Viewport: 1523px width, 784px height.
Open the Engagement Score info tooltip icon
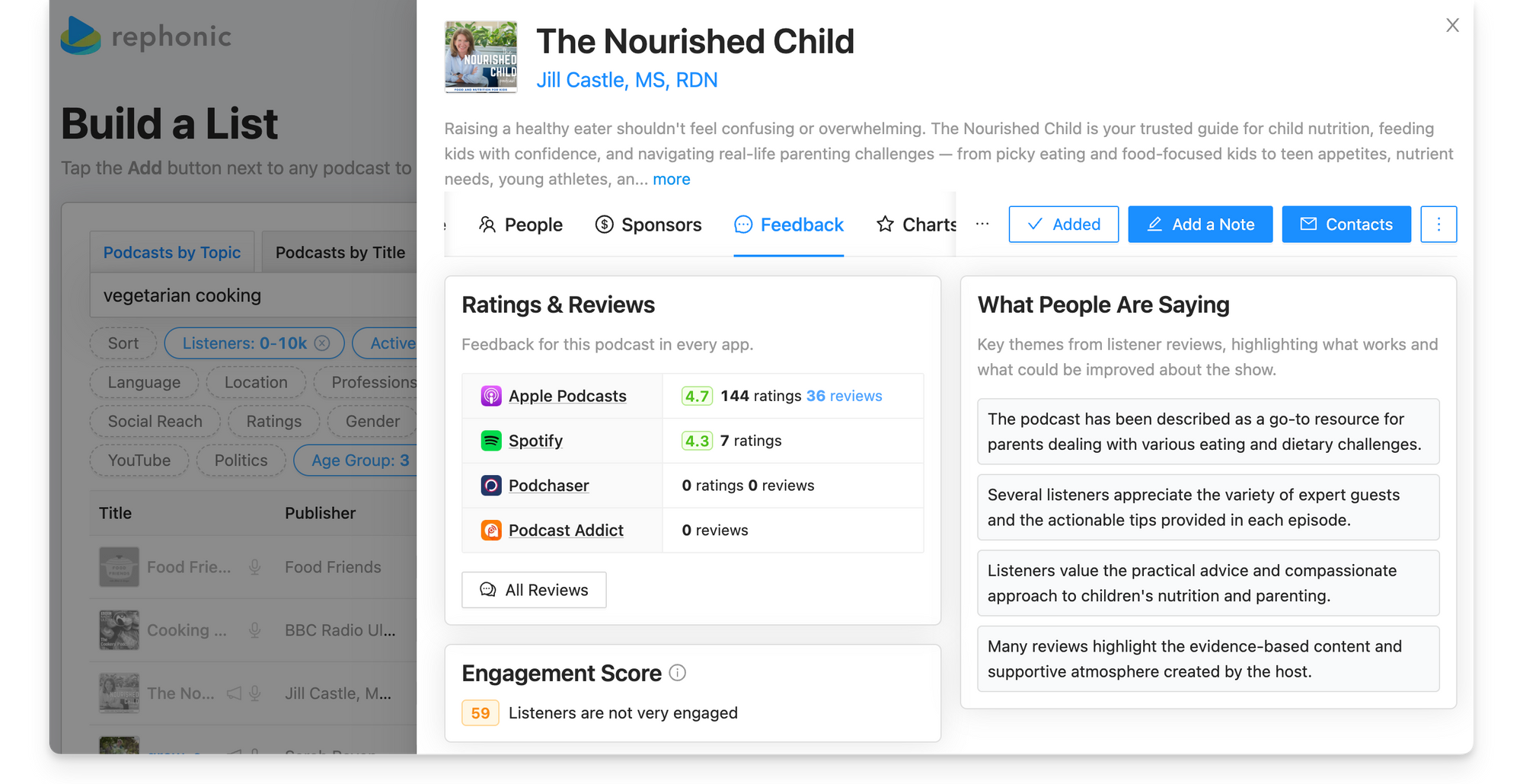coord(677,672)
